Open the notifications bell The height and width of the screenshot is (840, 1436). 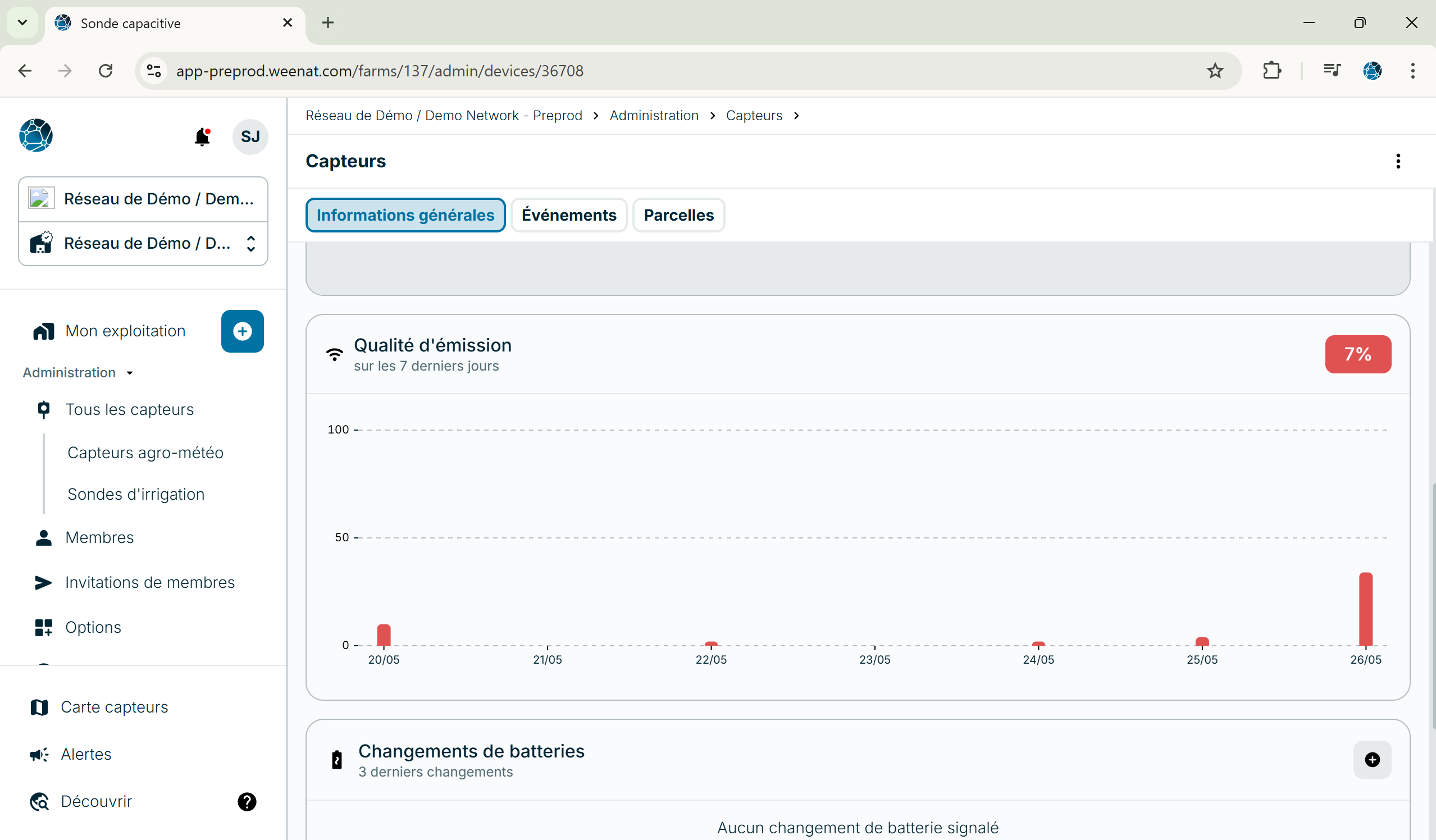(x=202, y=137)
